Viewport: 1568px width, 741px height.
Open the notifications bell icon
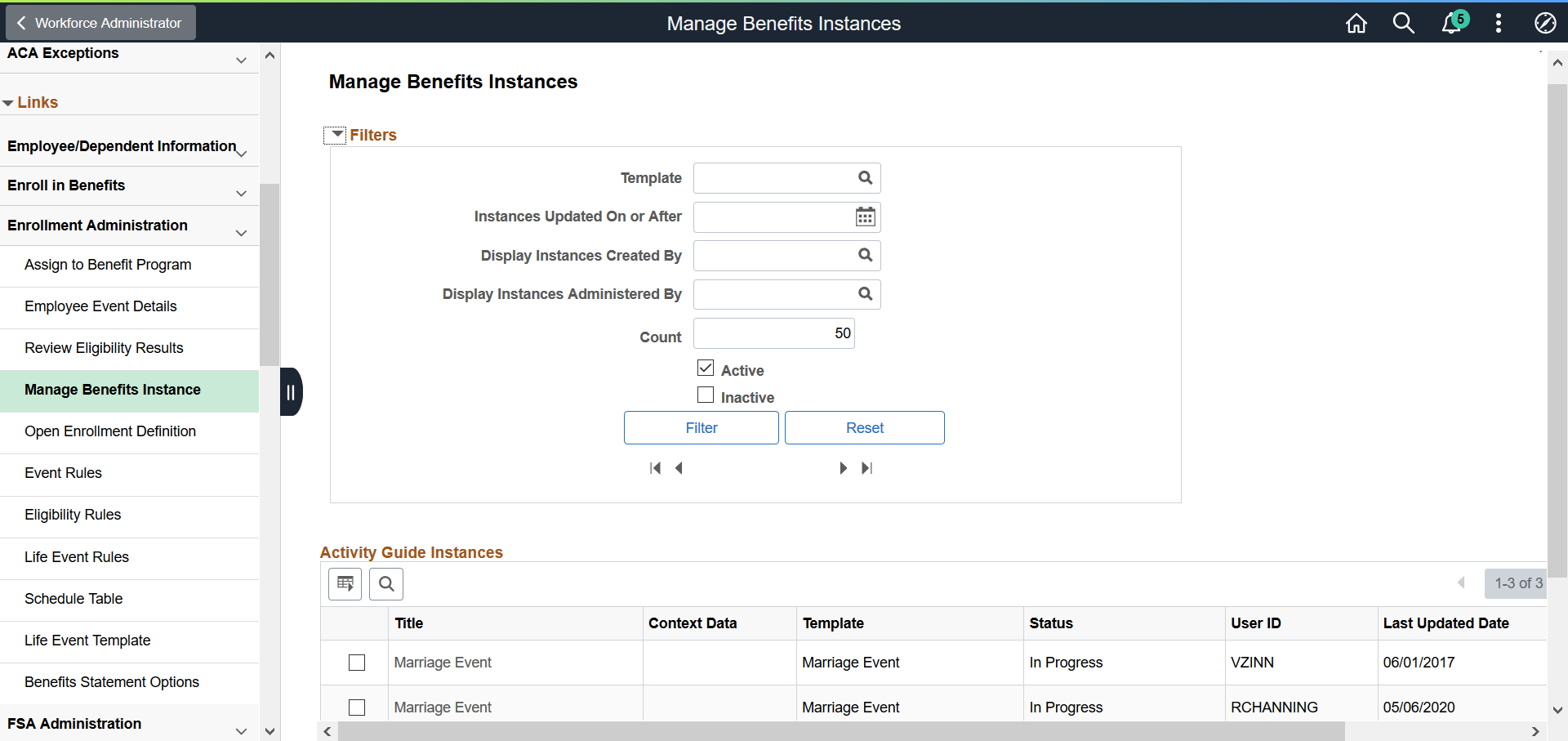click(x=1451, y=24)
